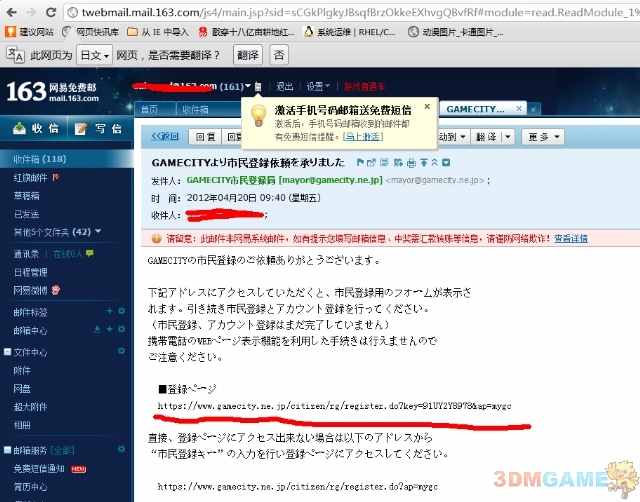This screenshot has height=502, width=640.
Task: Click the 返回 back button
Action: (x=164, y=136)
